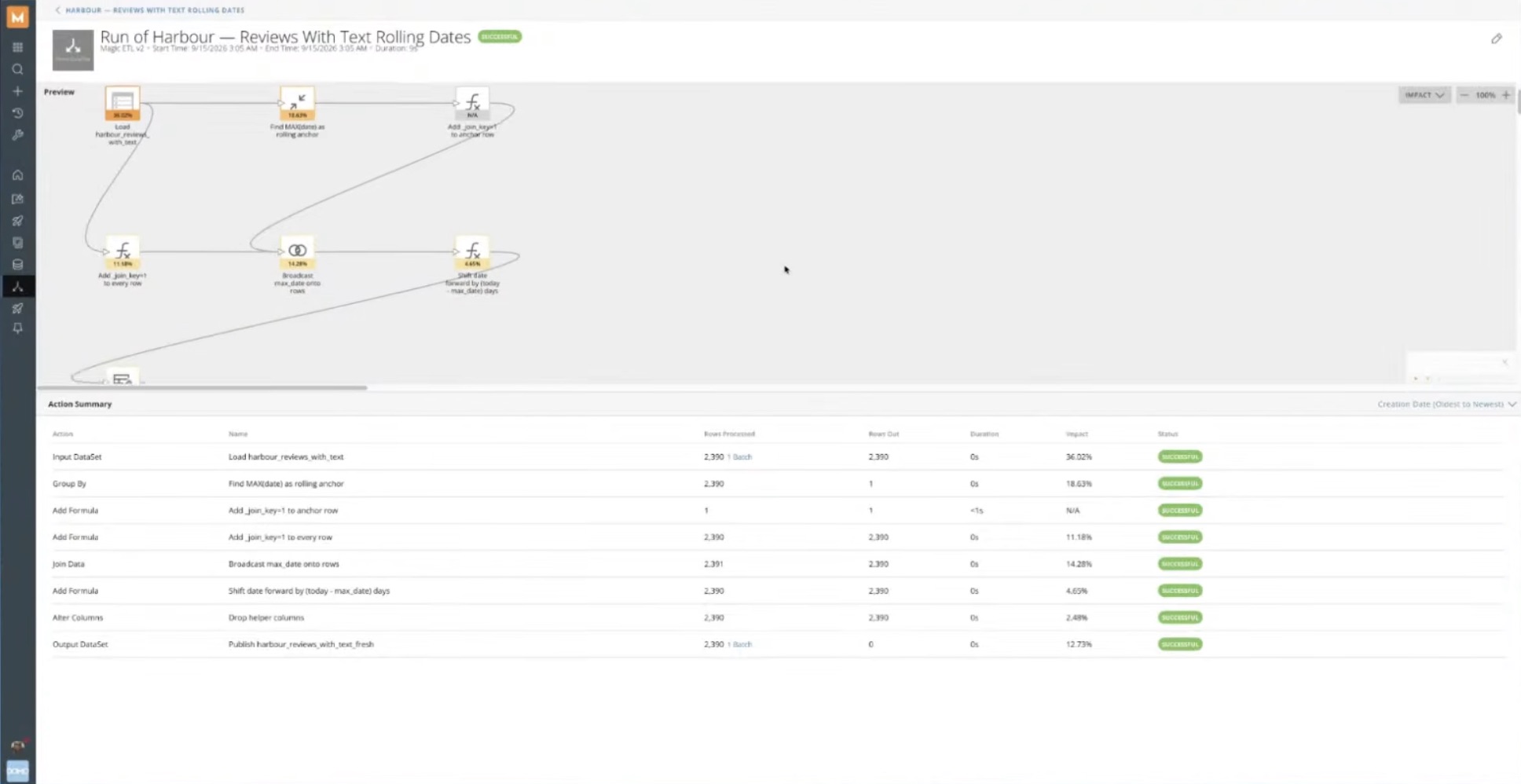Select the Add _join_key=1 to every row tile

pos(123,251)
